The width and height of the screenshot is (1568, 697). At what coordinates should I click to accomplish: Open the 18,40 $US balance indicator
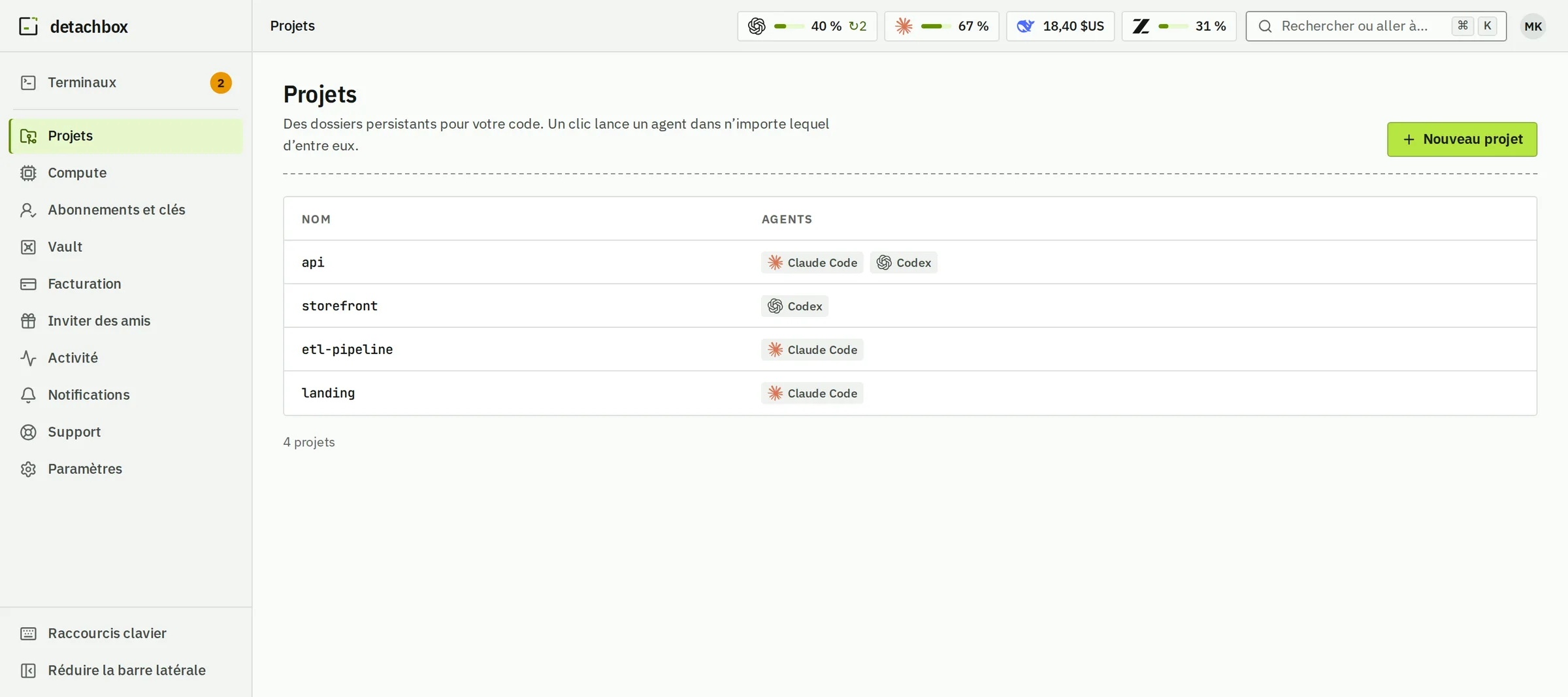point(1060,26)
